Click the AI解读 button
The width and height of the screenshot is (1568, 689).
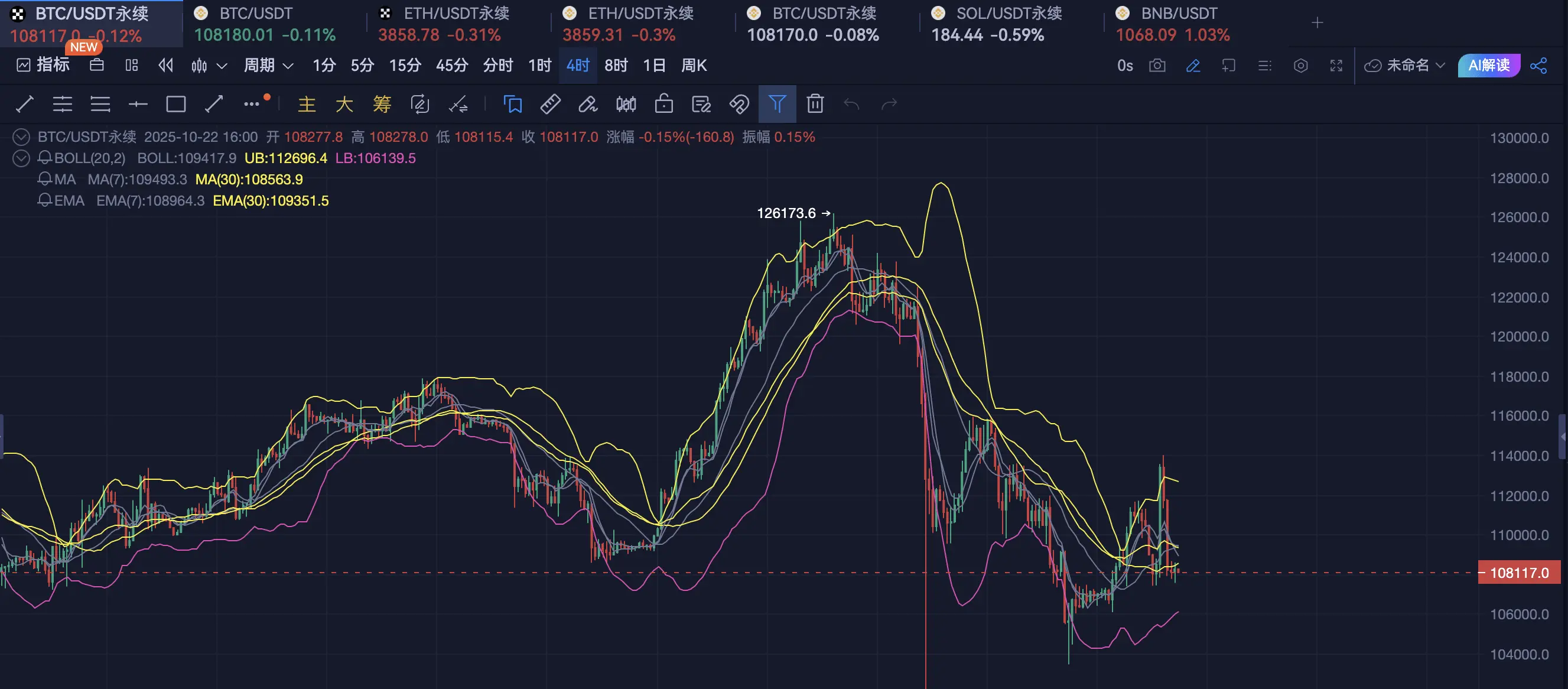point(1488,65)
